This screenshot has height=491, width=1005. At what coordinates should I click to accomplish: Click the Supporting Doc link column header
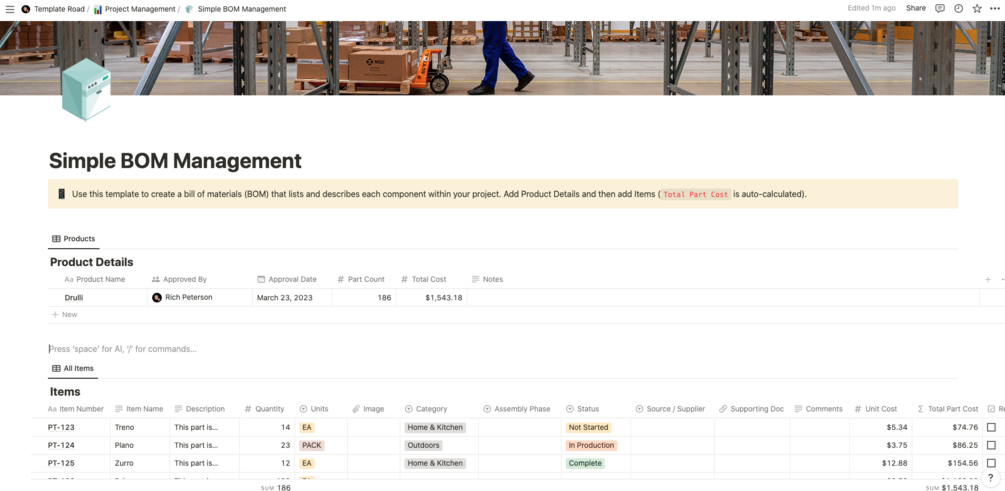(751, 409)
